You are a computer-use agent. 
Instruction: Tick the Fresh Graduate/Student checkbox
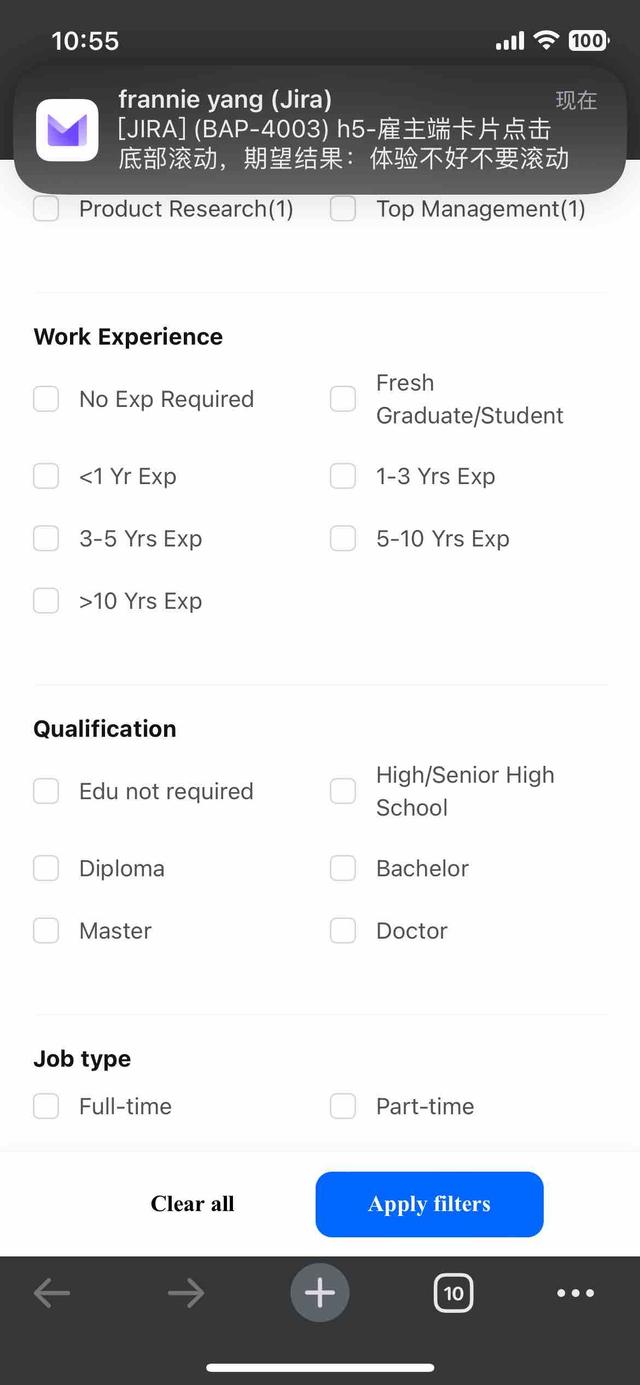coord(343,399)
